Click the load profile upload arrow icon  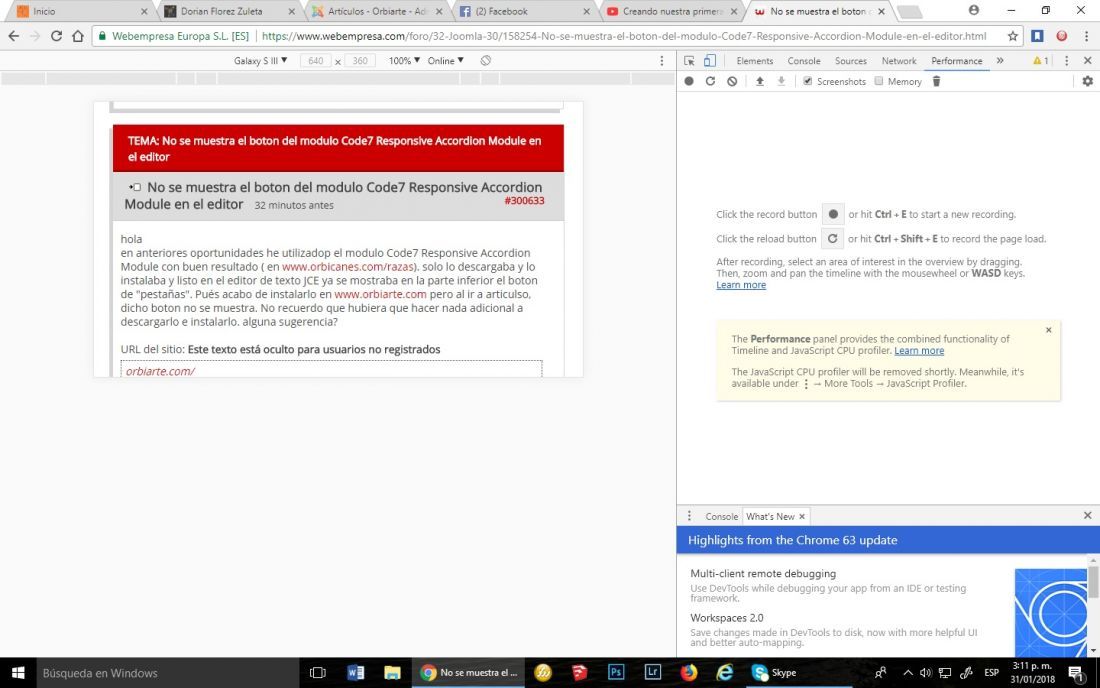tap(759, 81)
